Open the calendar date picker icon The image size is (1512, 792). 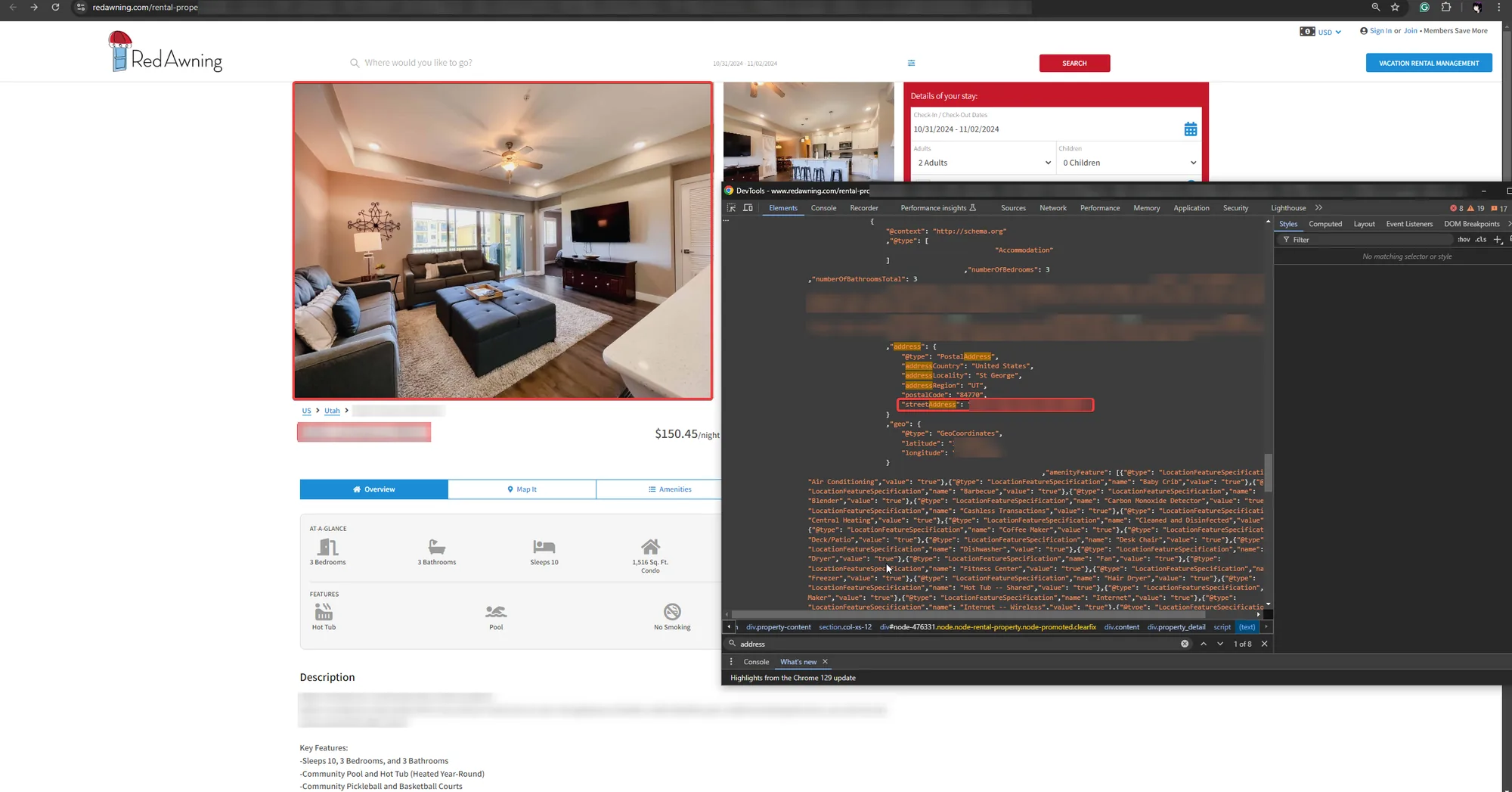click(x=1190, y=129)
